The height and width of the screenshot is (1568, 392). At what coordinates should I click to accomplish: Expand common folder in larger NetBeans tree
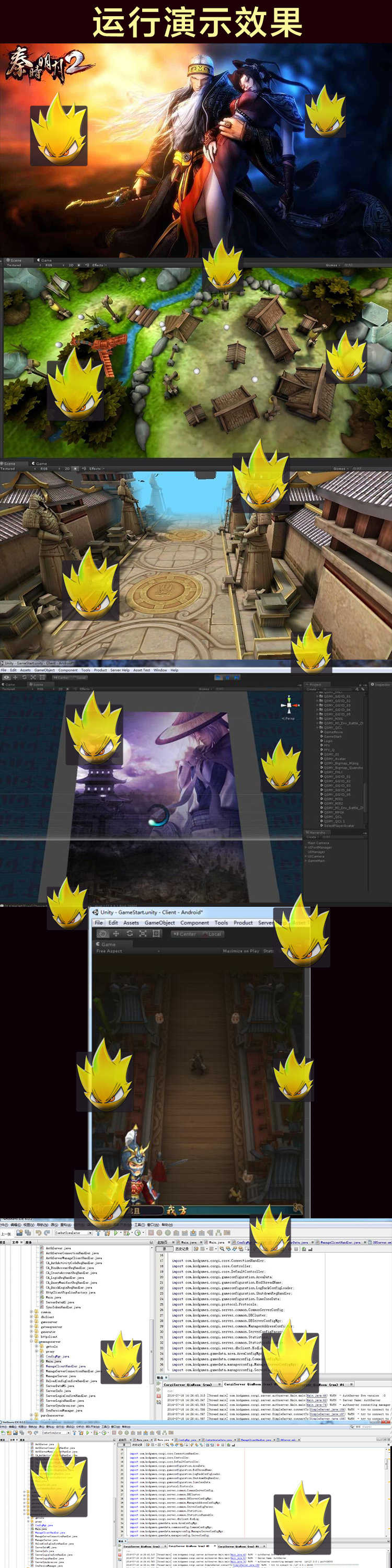pyautogui.click(x=32, y=1312)
